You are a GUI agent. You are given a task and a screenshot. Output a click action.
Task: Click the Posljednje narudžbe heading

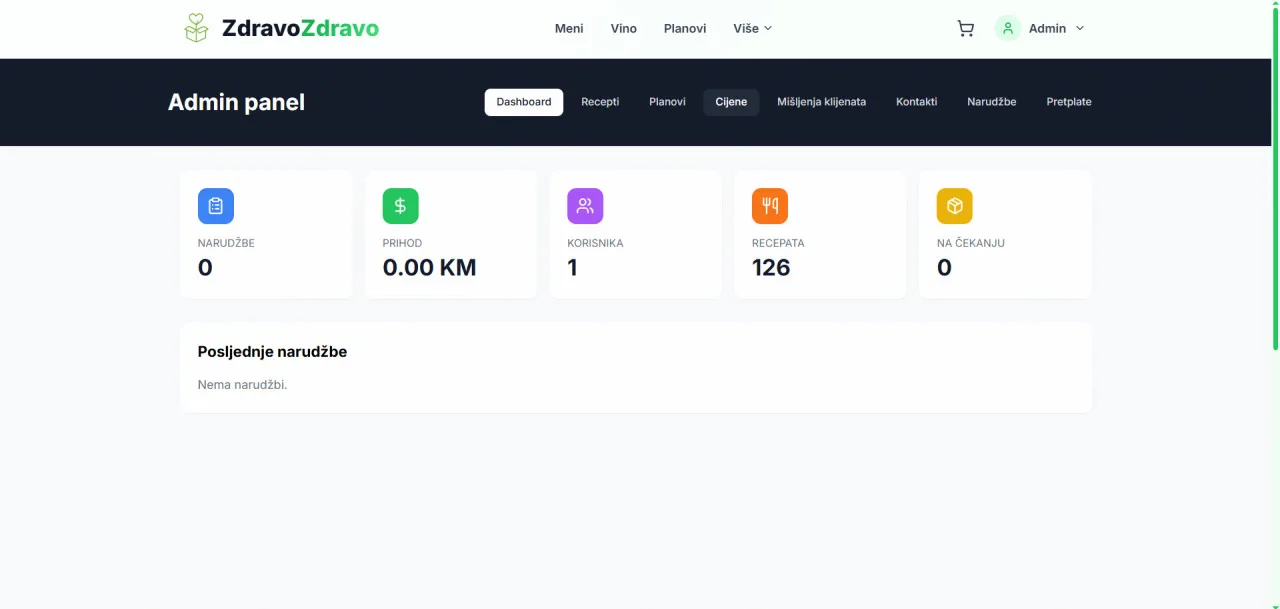(x=272, y=352)
